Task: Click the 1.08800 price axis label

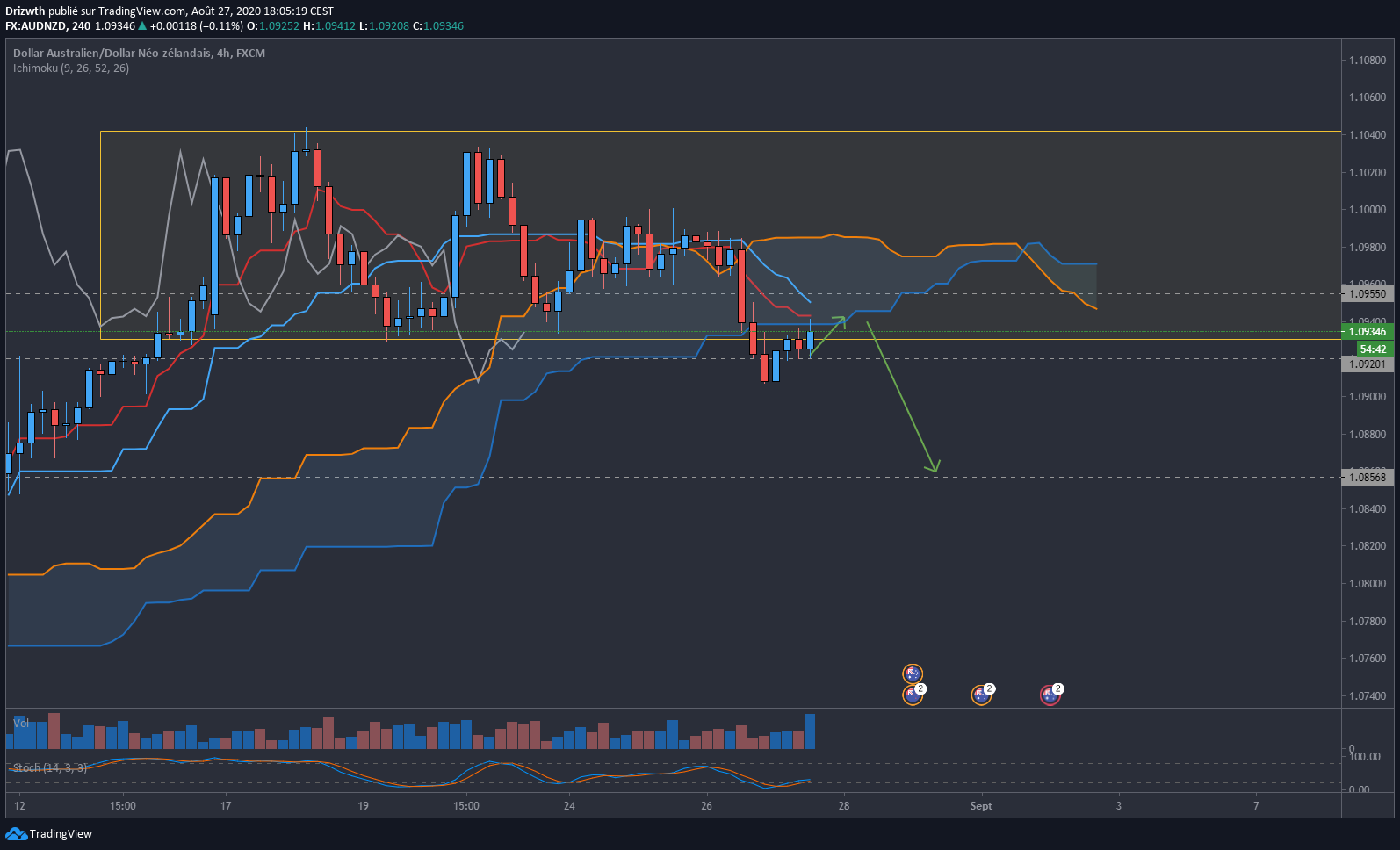Action: 1368,435
